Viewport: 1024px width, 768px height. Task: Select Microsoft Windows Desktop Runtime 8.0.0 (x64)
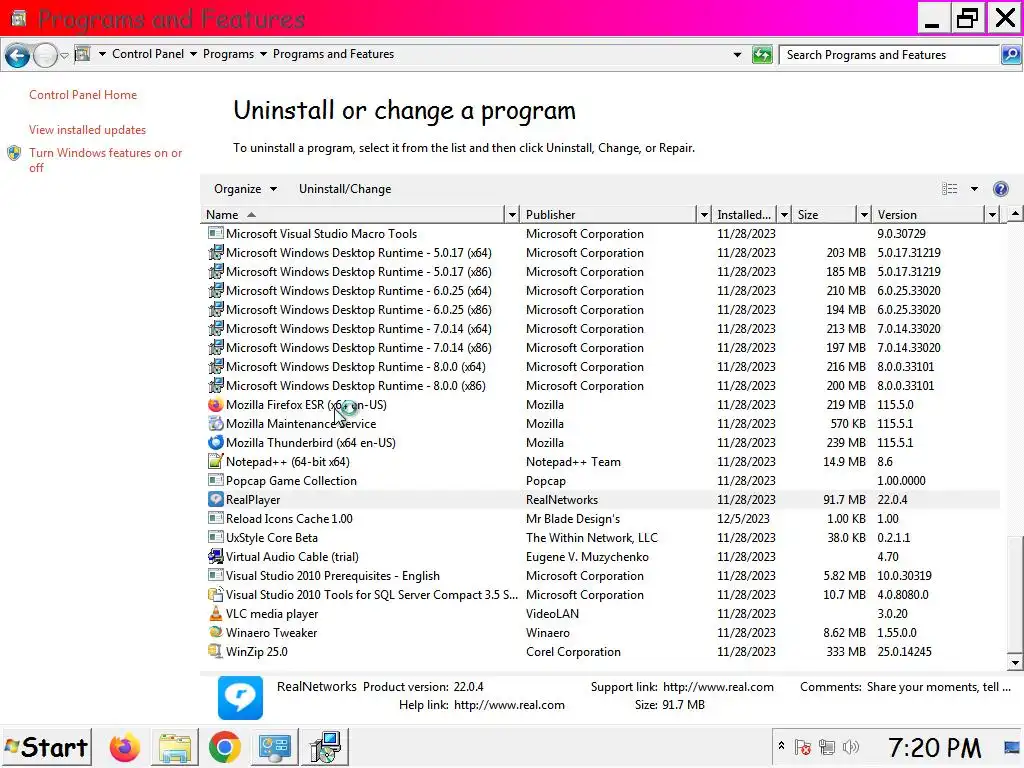point(601,367)
